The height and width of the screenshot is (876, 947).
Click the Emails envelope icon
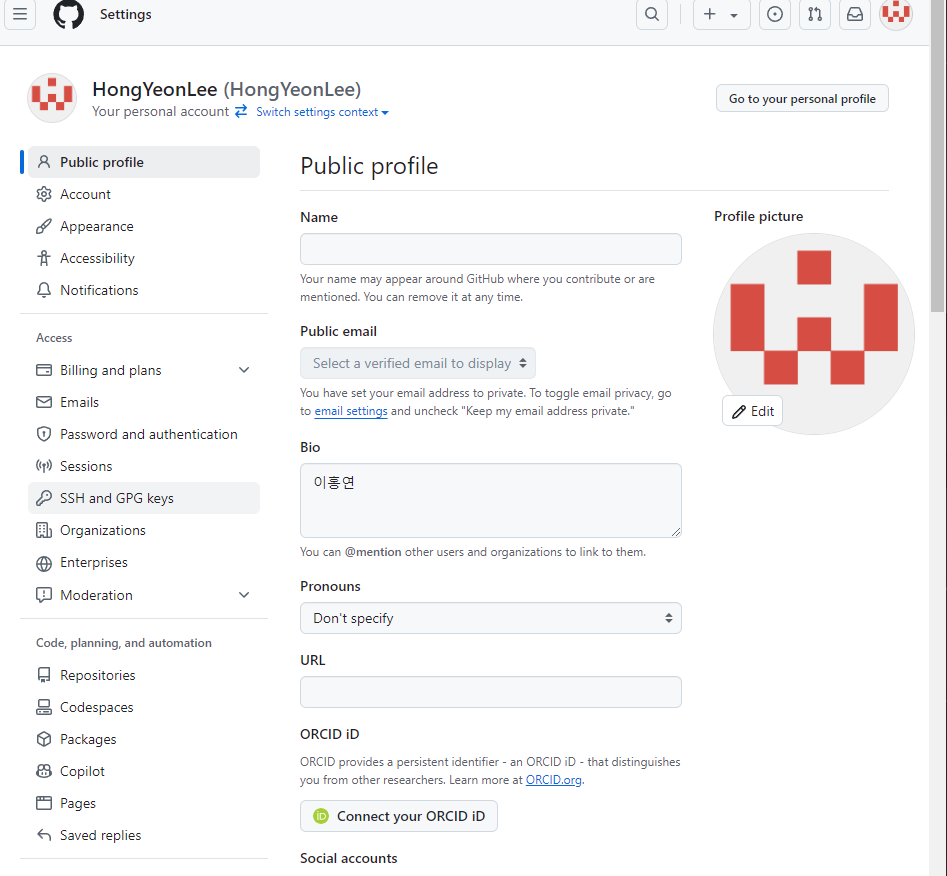coord(44,402)
